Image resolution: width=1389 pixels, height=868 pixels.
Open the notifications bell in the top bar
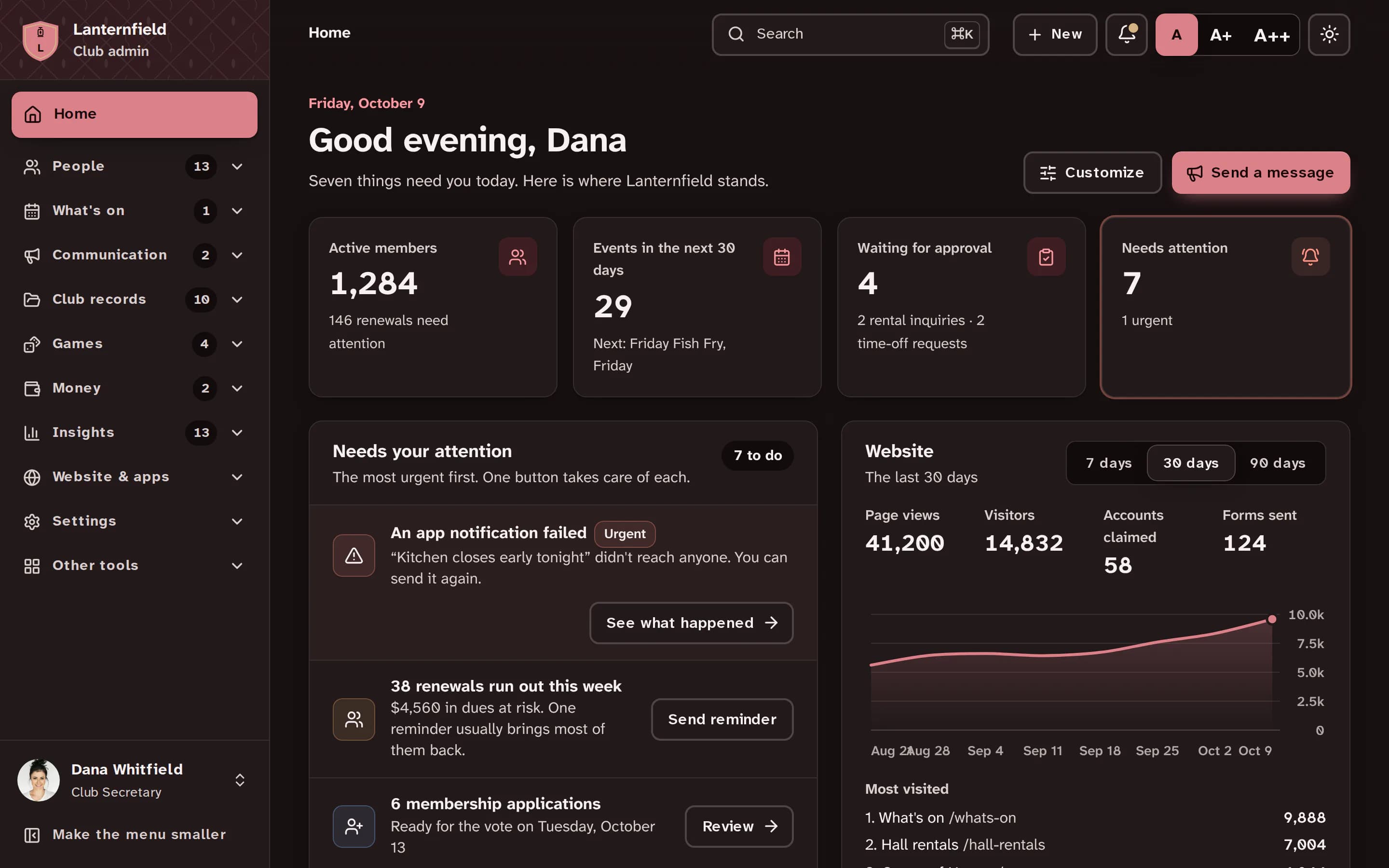(x=1126, y=34)
